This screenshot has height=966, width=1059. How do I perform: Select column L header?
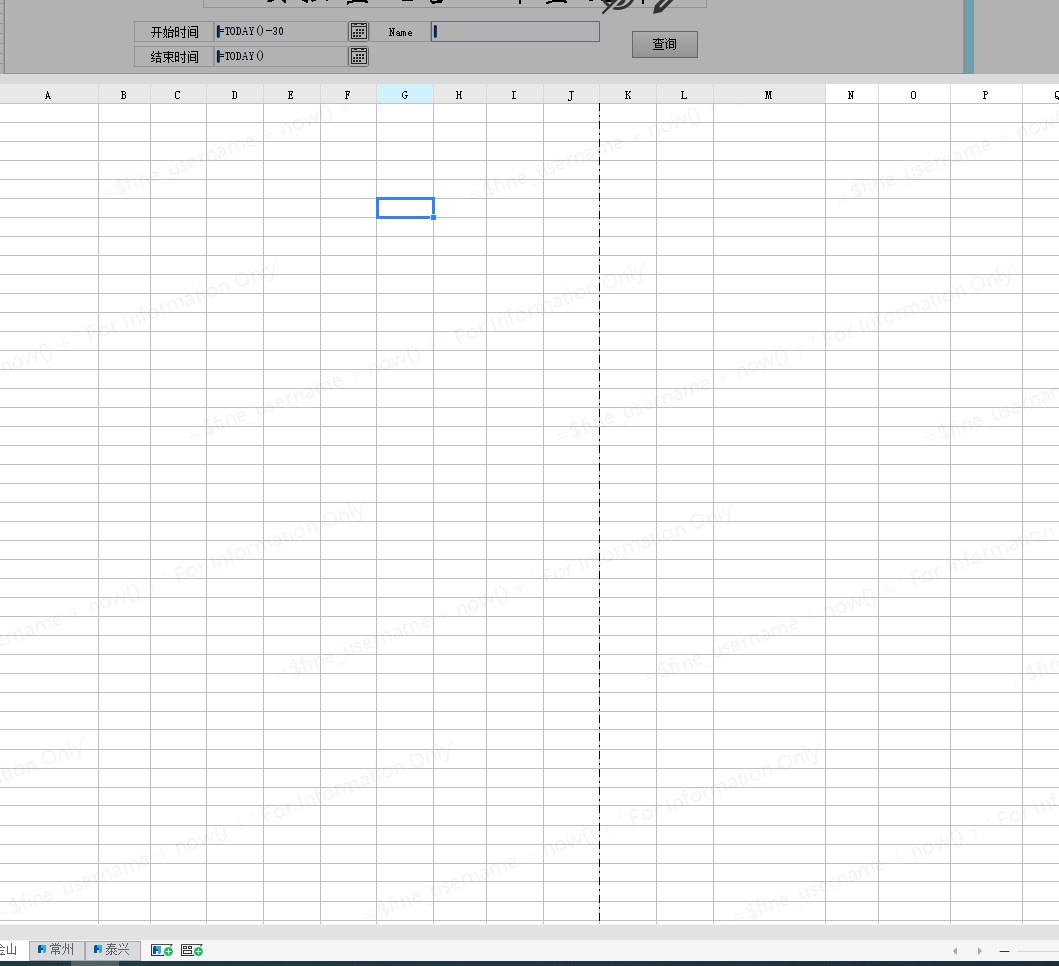(x=685, y=95)
